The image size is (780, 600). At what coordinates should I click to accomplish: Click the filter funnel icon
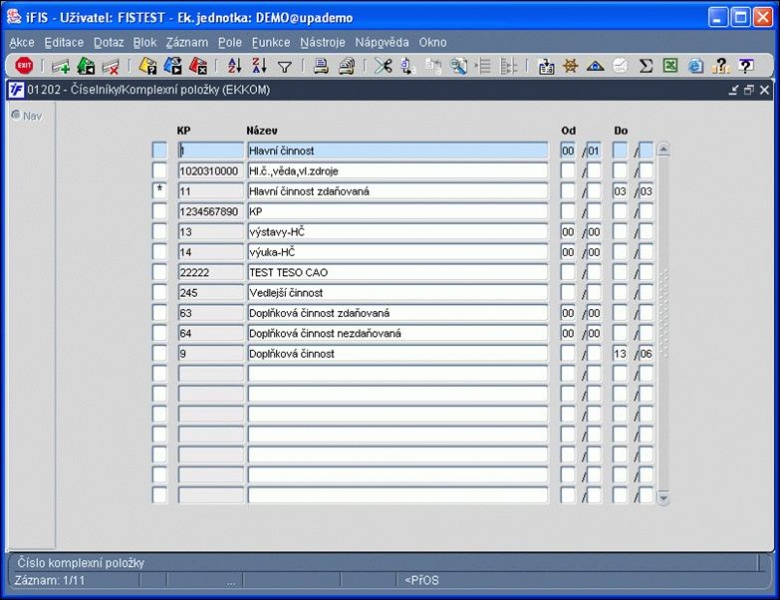(285, 67)
